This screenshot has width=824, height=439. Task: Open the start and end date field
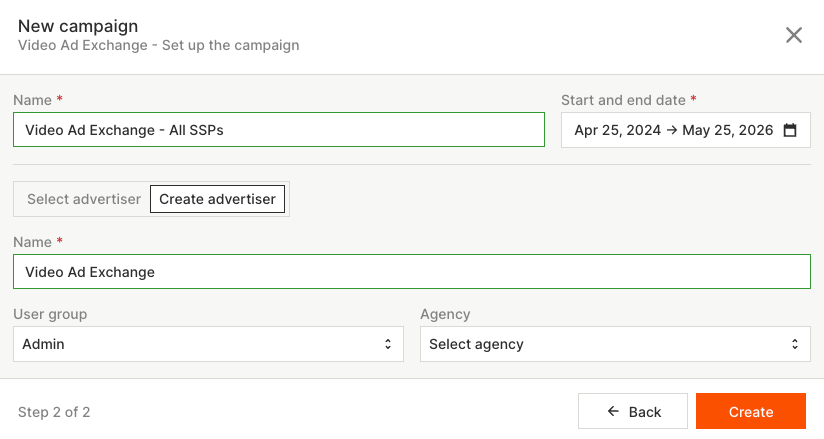click(685, 130)
